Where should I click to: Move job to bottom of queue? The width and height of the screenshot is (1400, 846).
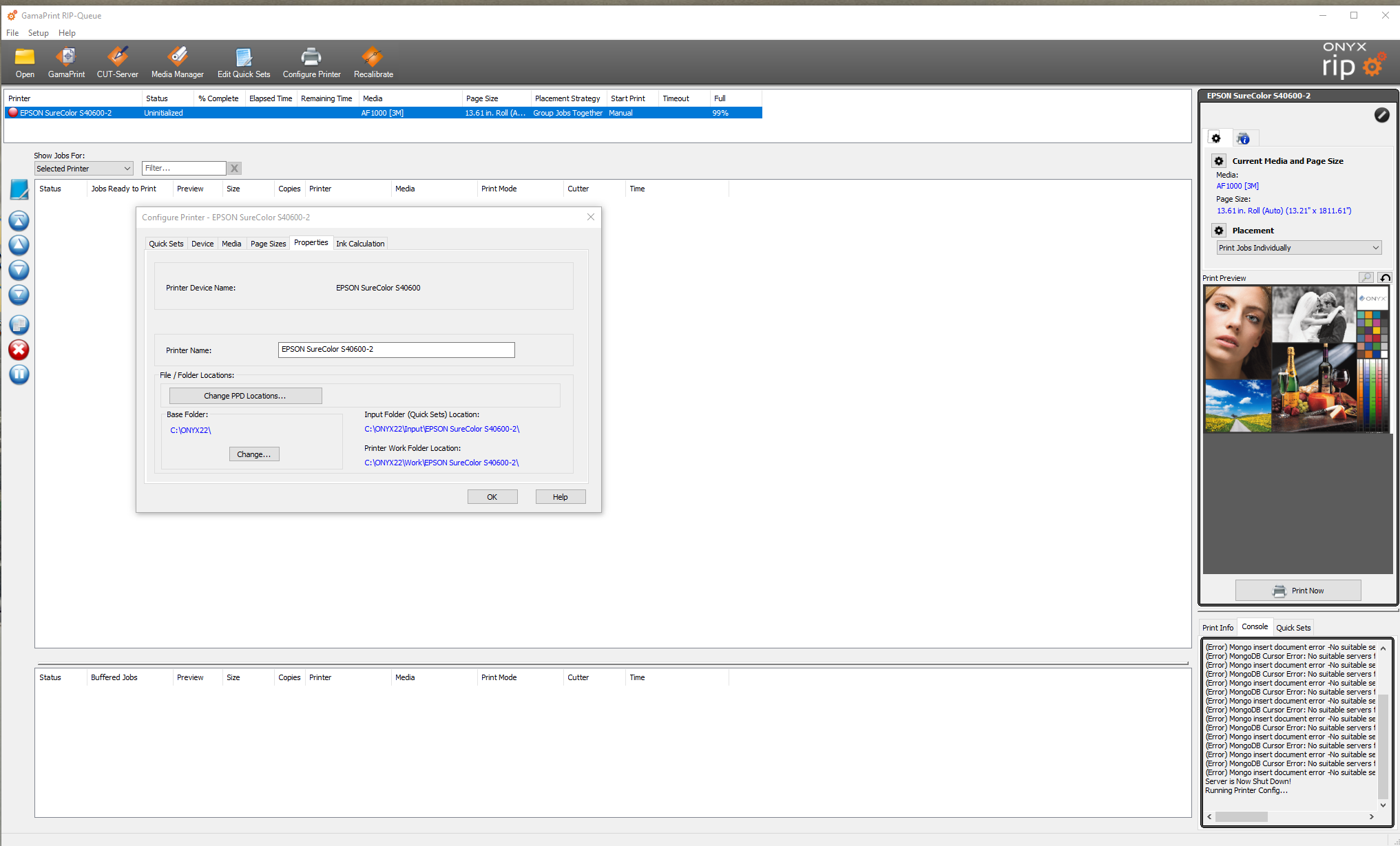pyautogui.click(x=19, y=295)
